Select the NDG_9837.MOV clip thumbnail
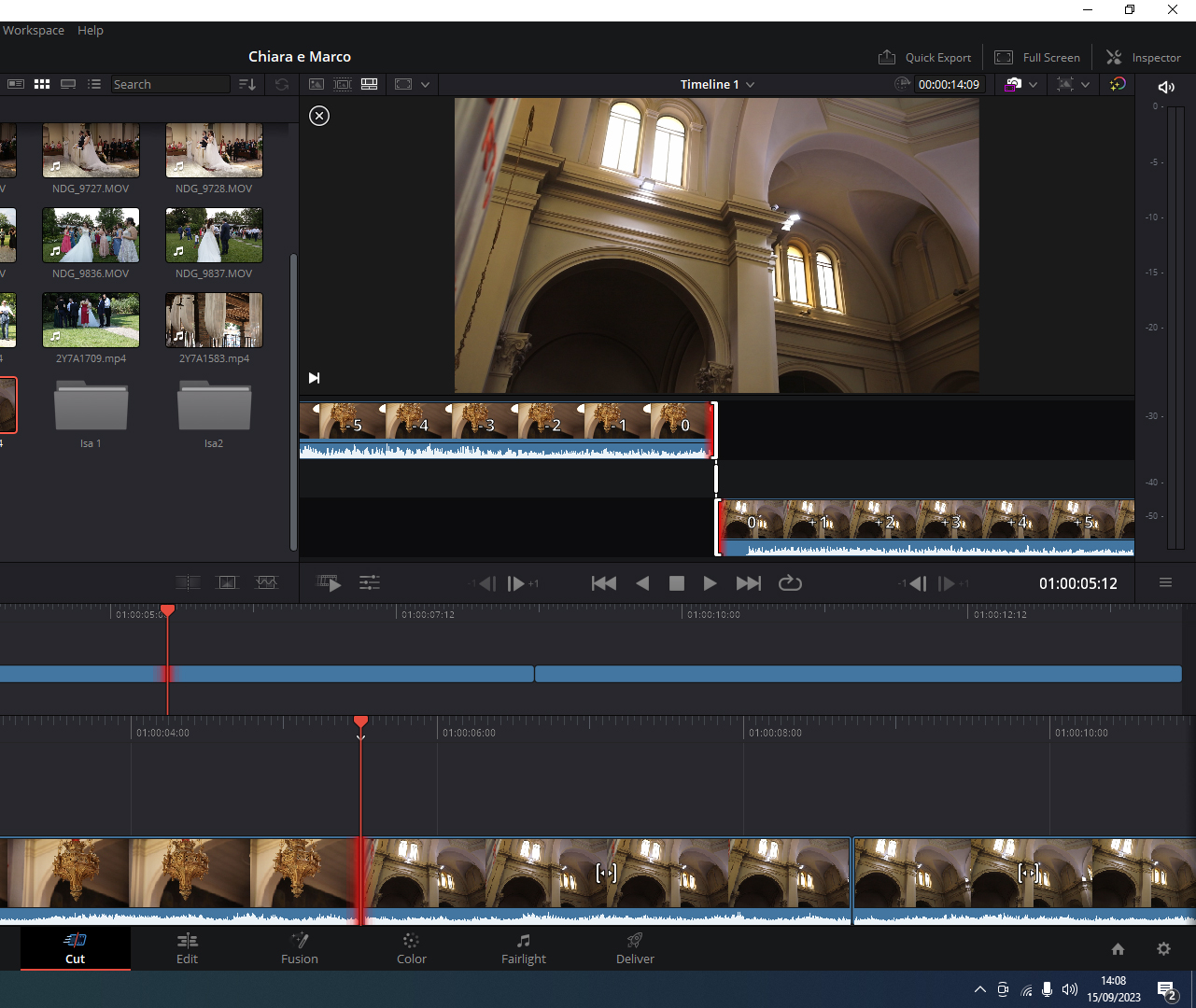The height and width of the screenshot is (1008, 1196). coord(214,235)
